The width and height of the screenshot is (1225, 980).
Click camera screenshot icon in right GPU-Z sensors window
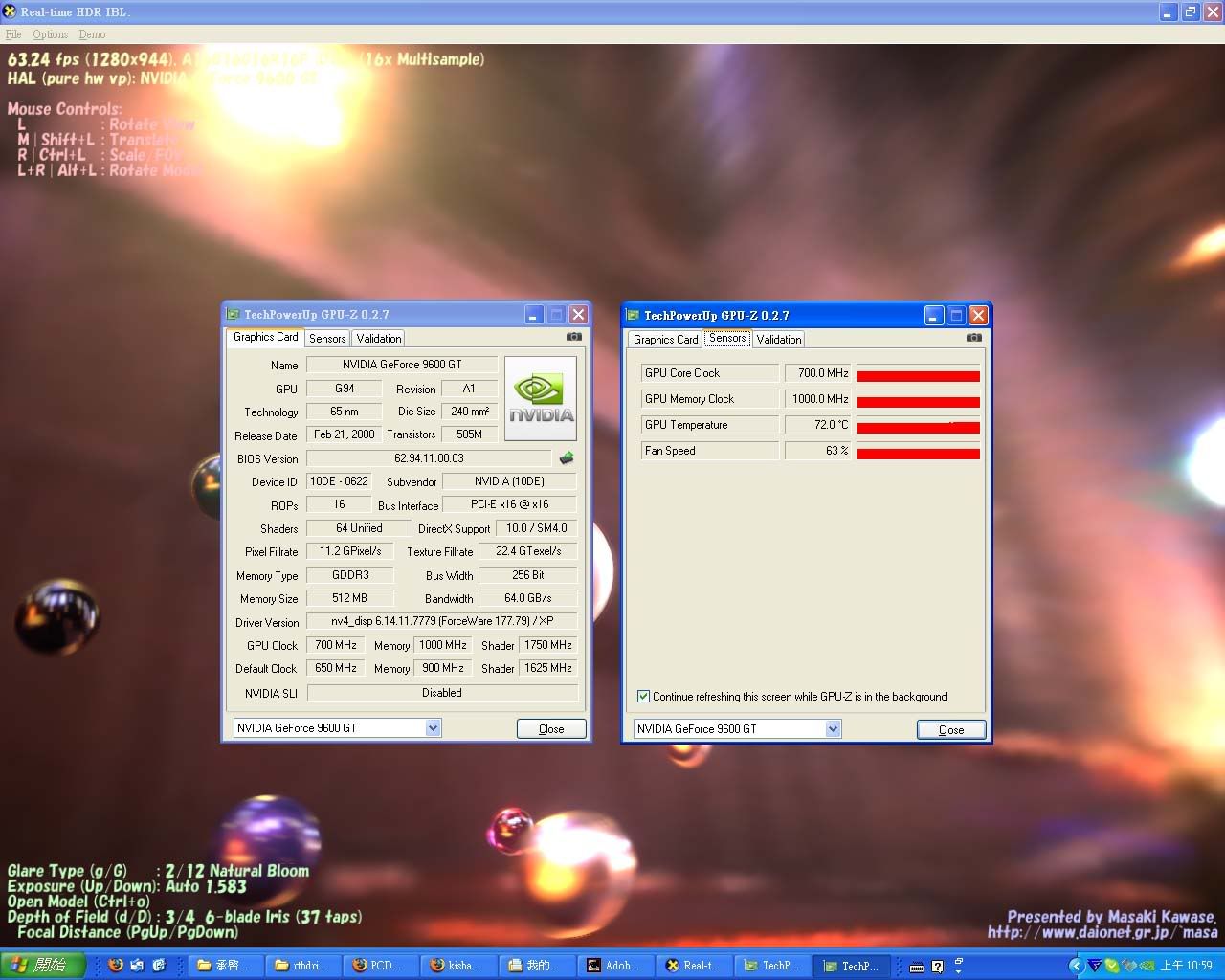(x=973, y=337)
